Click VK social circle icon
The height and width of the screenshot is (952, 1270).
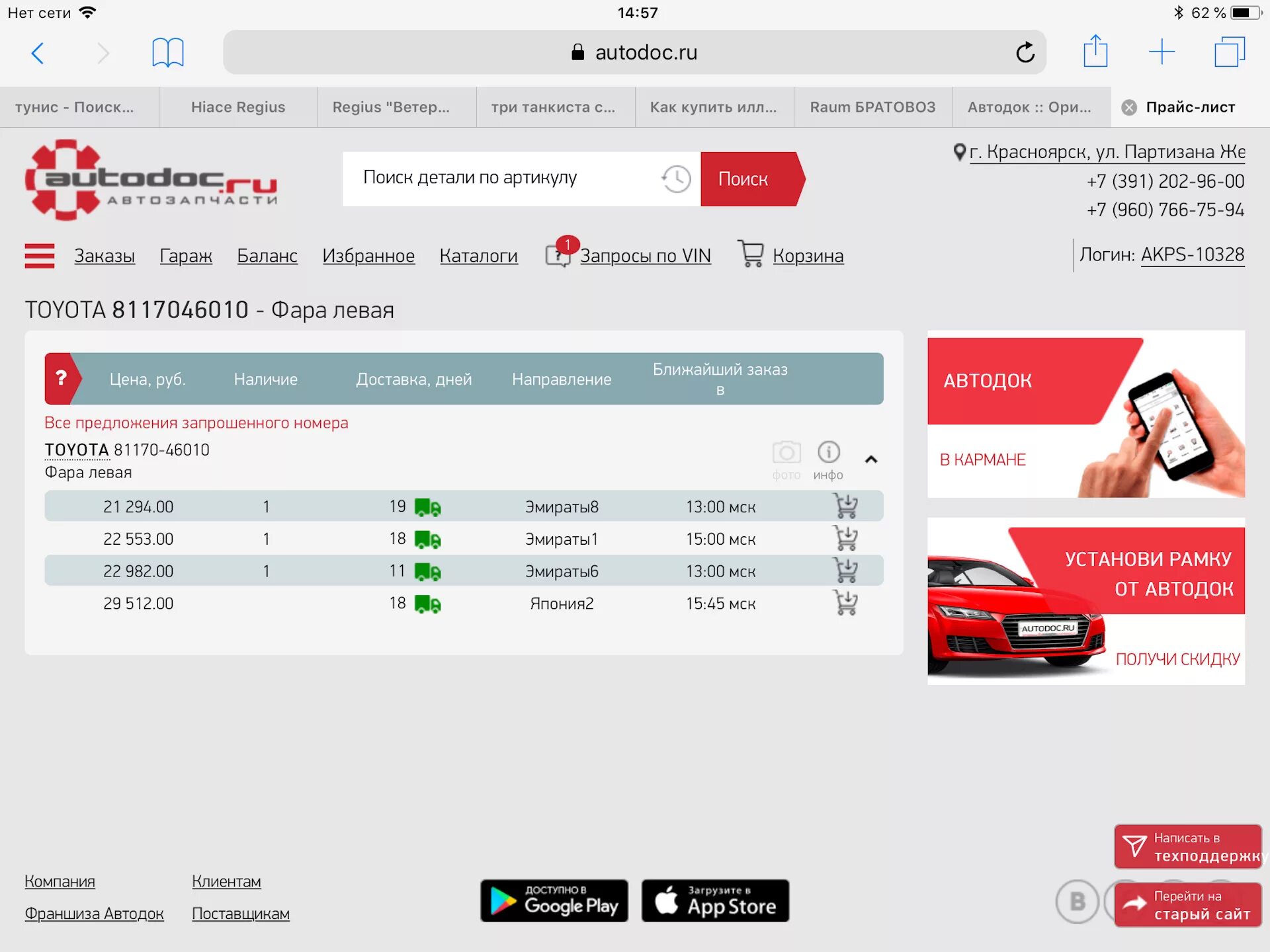1078,901
